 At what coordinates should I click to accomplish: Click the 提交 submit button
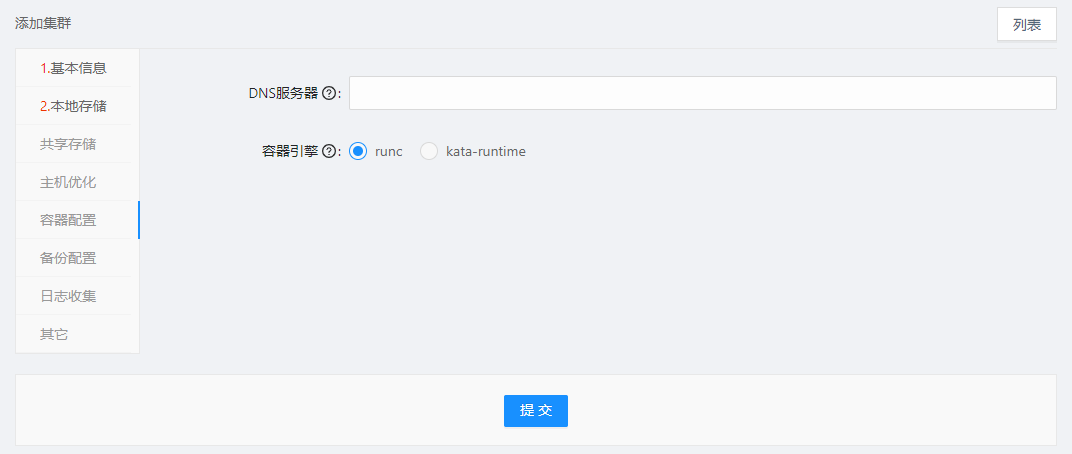pyautogui.click(x=536, y=411)
